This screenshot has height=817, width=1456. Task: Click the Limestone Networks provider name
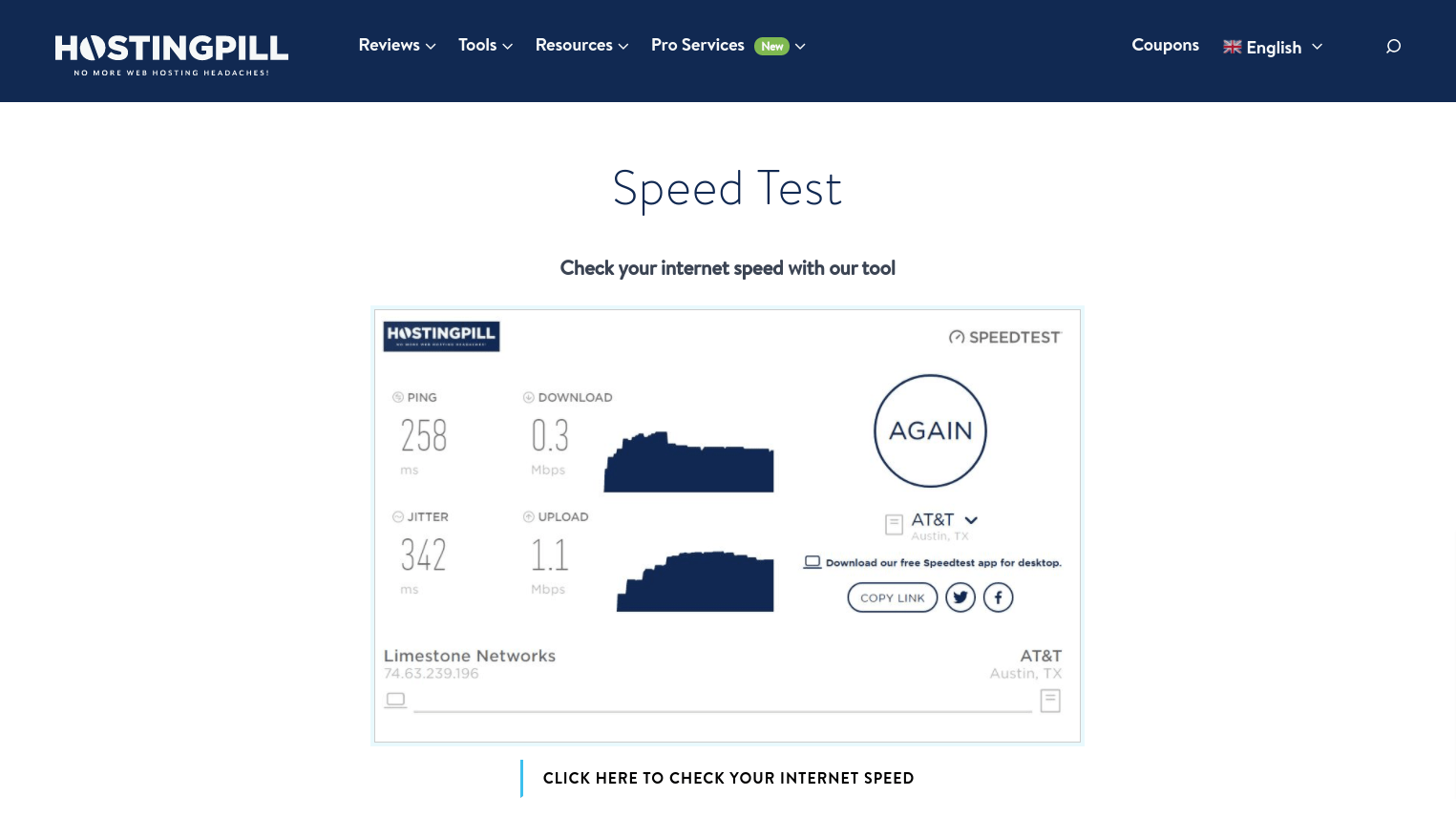tap(470, 656)
